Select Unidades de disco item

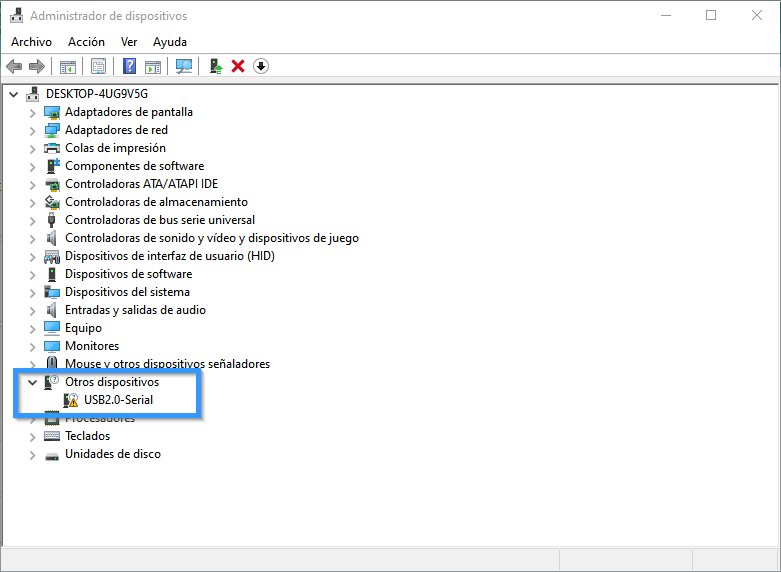(112, 454)
